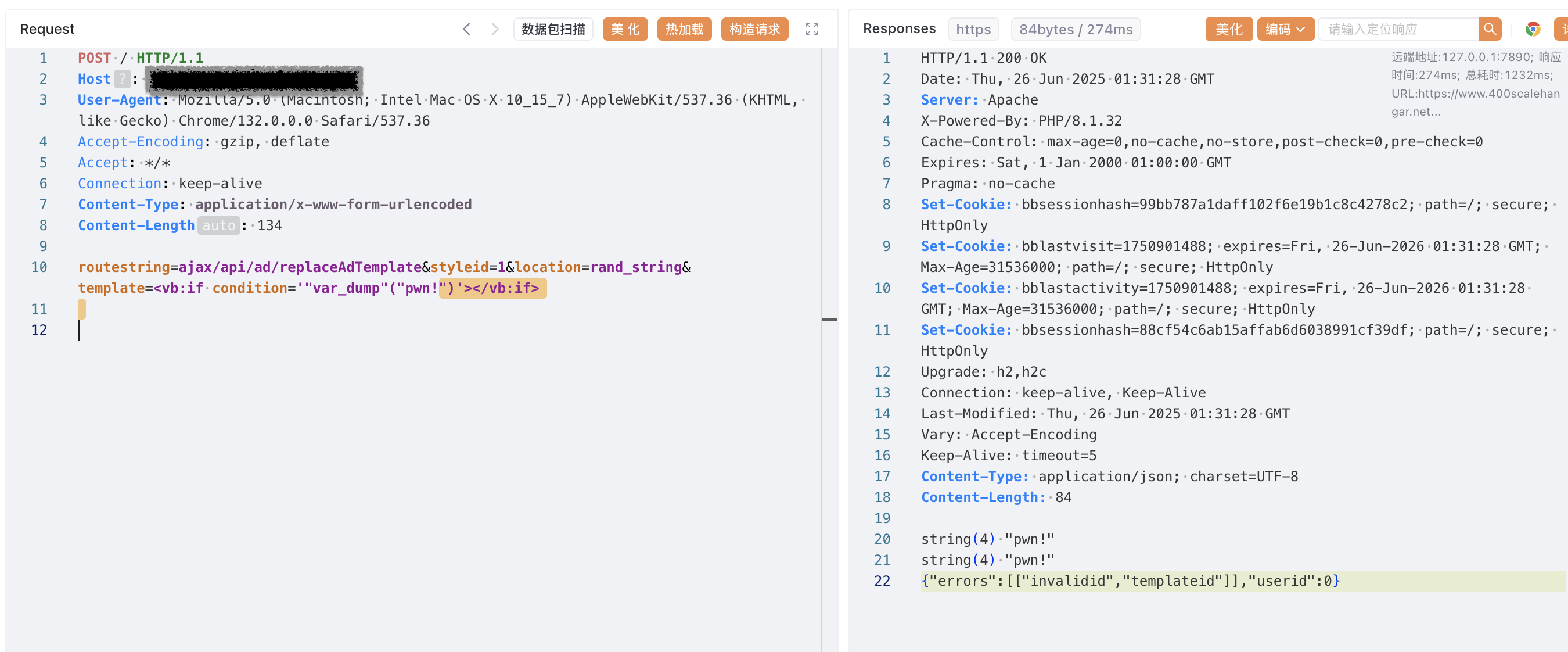
Task: Click the response search magnifier icon
Action: pyautogui.click(x=1490, y=29)
